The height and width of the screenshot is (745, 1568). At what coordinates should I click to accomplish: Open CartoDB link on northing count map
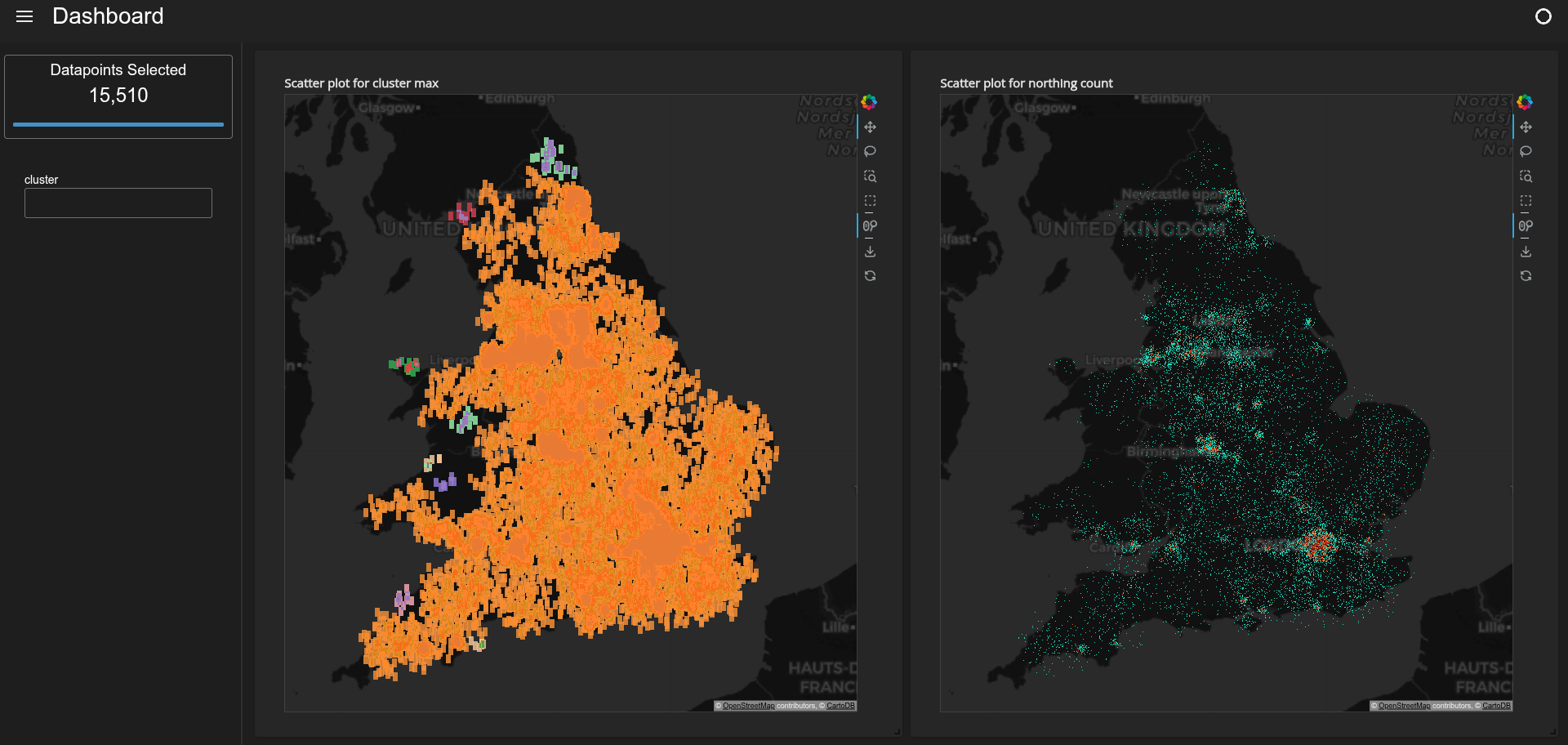point(1496,706)
